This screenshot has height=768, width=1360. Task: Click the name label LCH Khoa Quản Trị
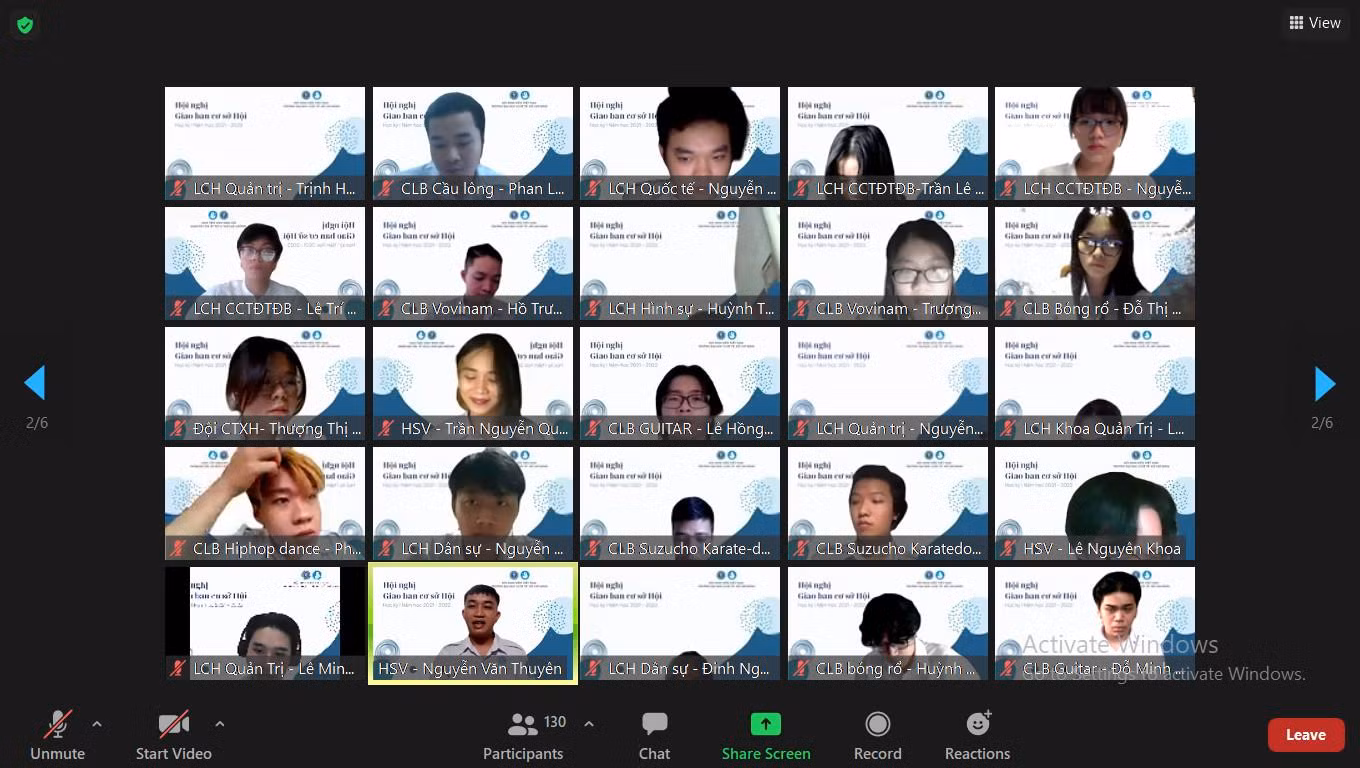point(1104,429)
